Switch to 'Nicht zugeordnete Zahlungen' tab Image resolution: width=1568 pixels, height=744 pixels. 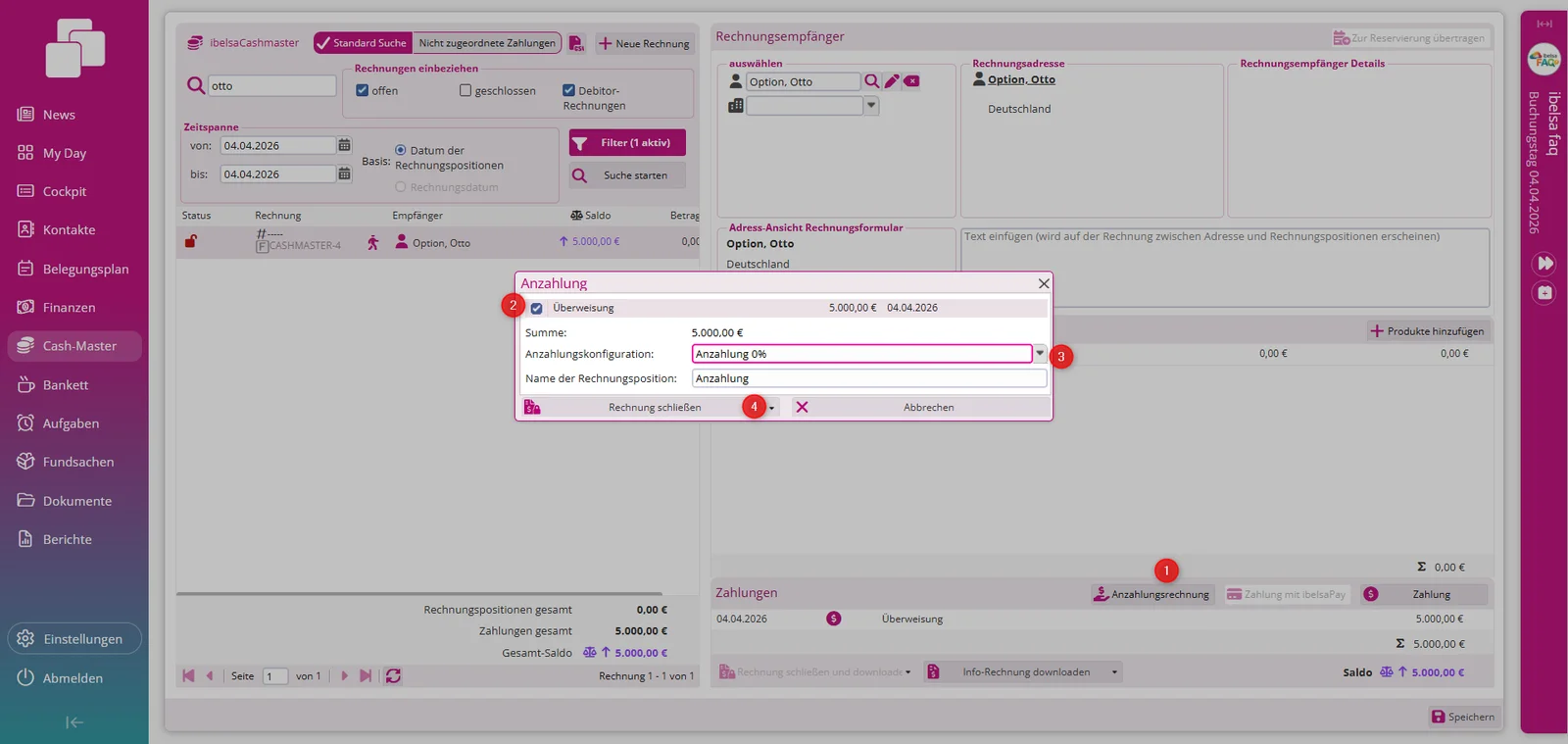pyautogui.click(x=487, y=43)
